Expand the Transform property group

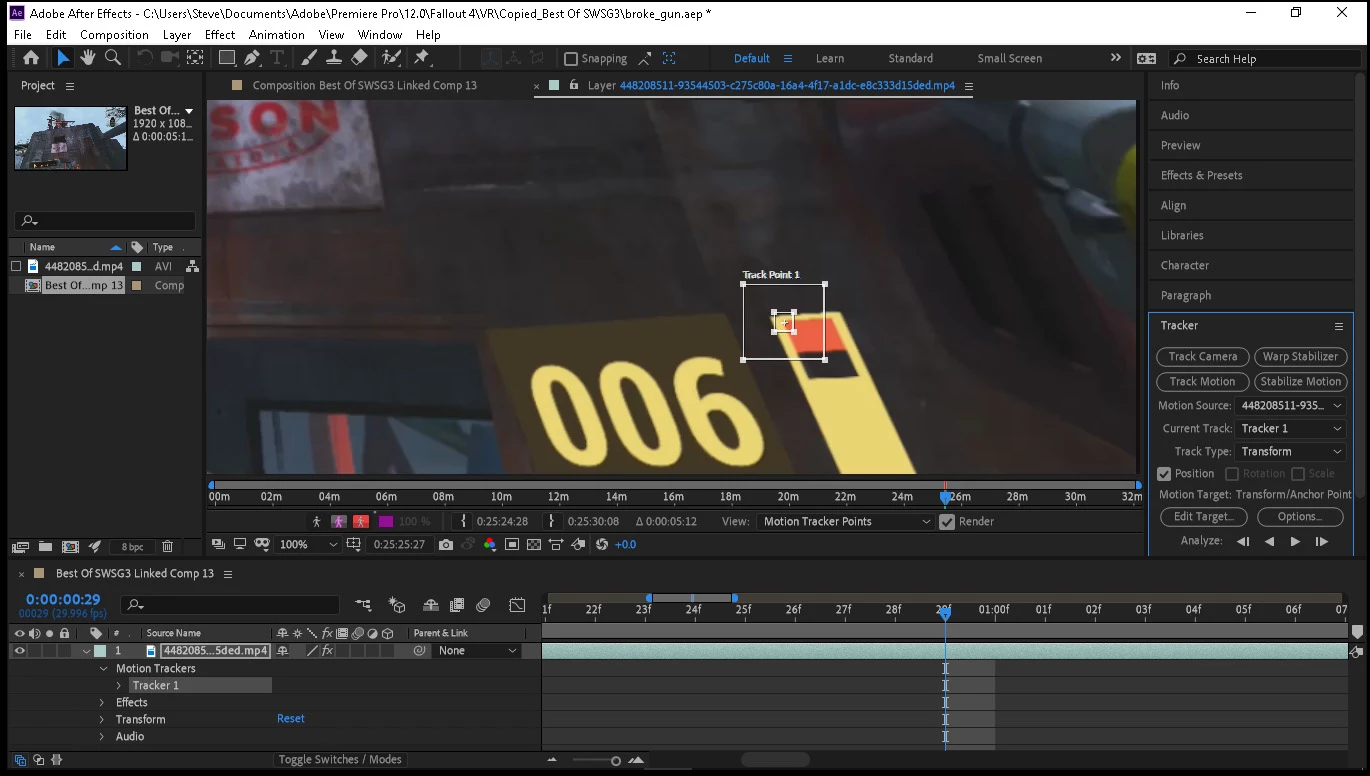(102, 720)
